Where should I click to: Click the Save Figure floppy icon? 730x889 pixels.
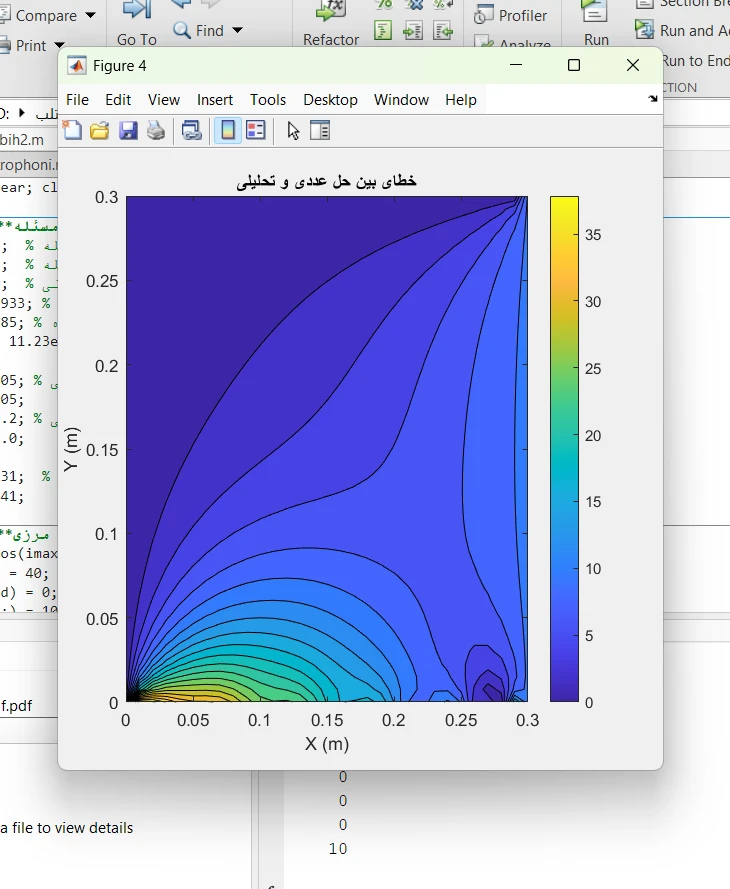(128, 130)
